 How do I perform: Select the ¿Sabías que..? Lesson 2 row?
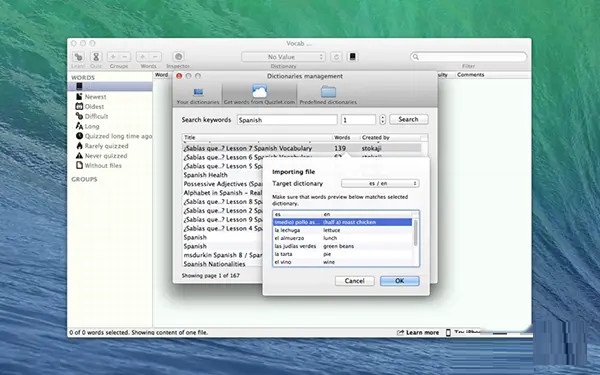coord(222,210)
